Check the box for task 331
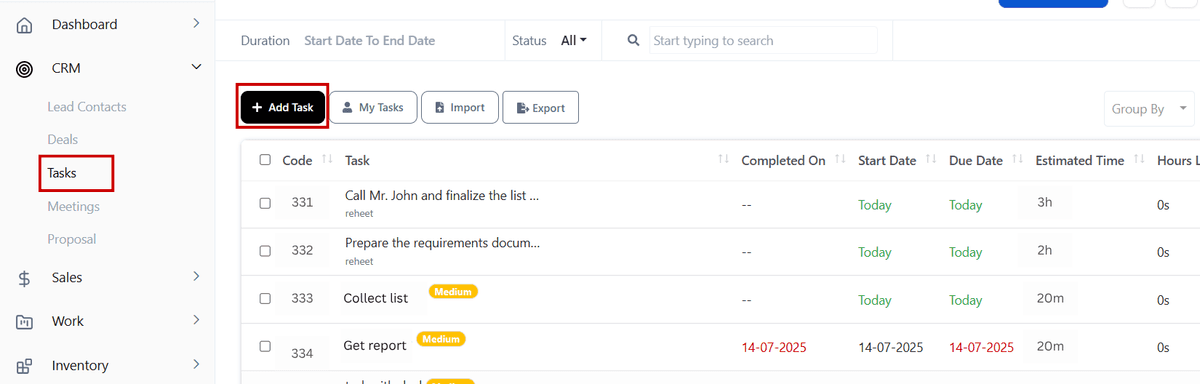The image size is (1200, 384). [265, 203]
